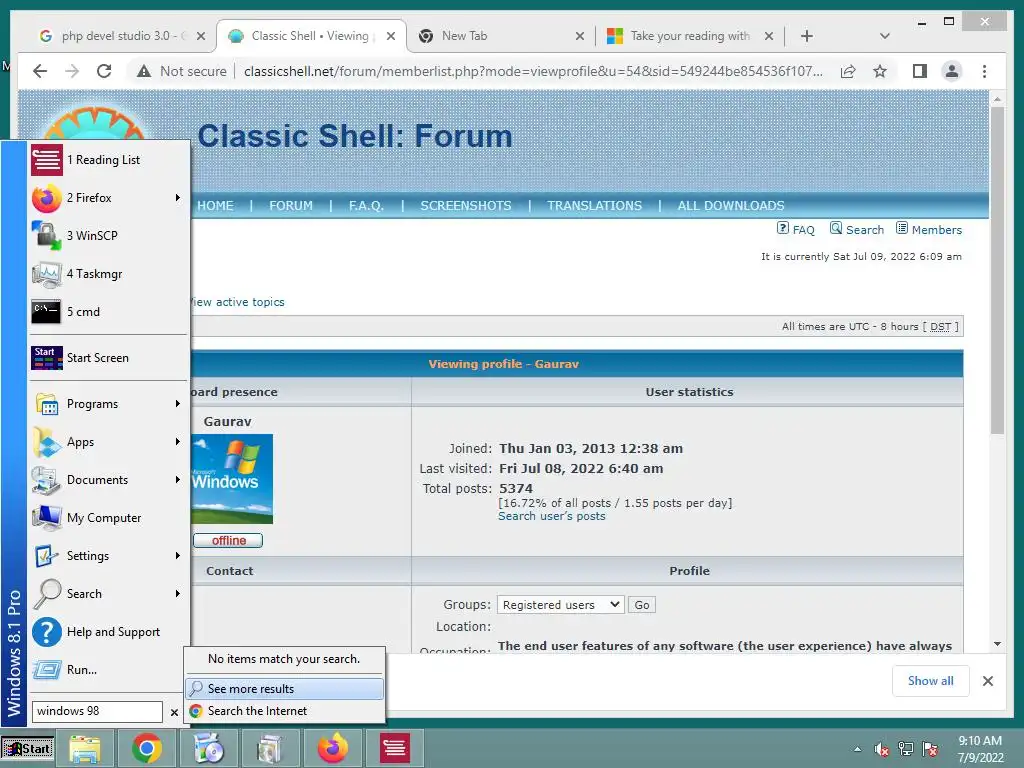Open the Programs folder in start menu
This screenshot has height=768, width=1024.
(108, 404)
